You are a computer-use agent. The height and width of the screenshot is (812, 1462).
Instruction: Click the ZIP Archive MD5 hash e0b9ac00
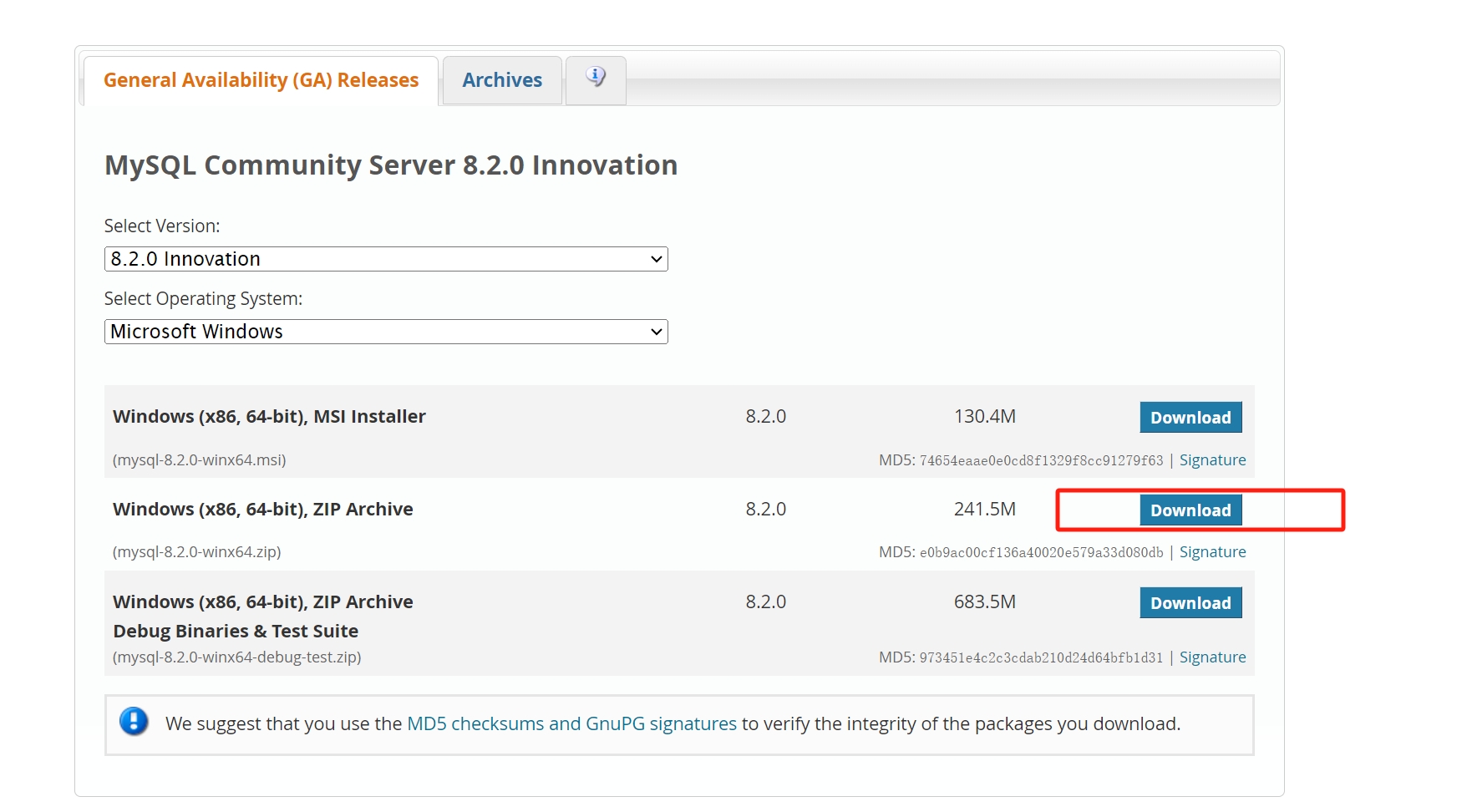[1041, 553]
